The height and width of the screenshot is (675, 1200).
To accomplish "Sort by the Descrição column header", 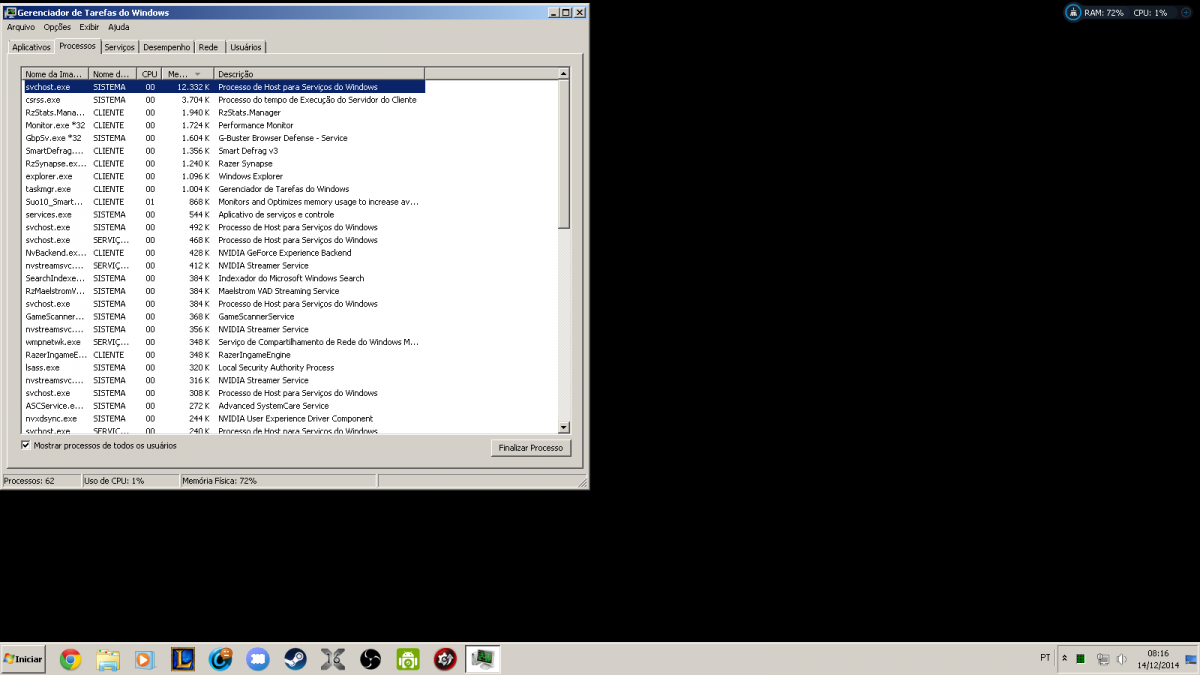I will 319,74.
